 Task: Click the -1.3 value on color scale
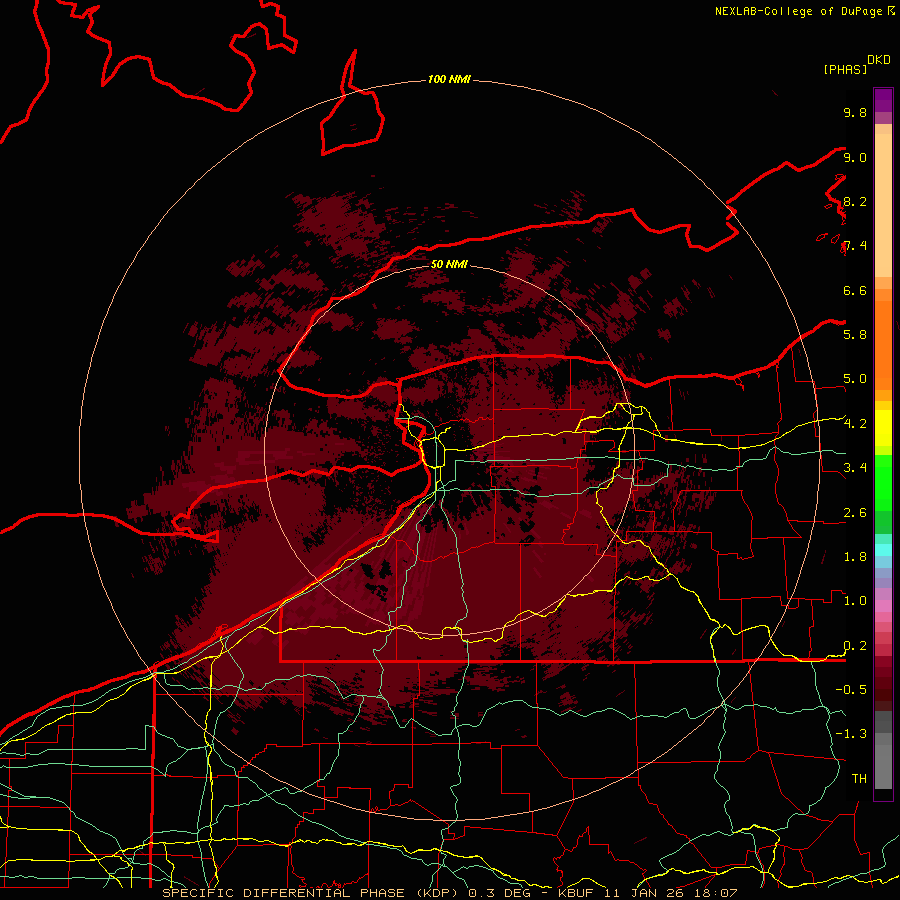pyautogui.click(x=851, y=734)
